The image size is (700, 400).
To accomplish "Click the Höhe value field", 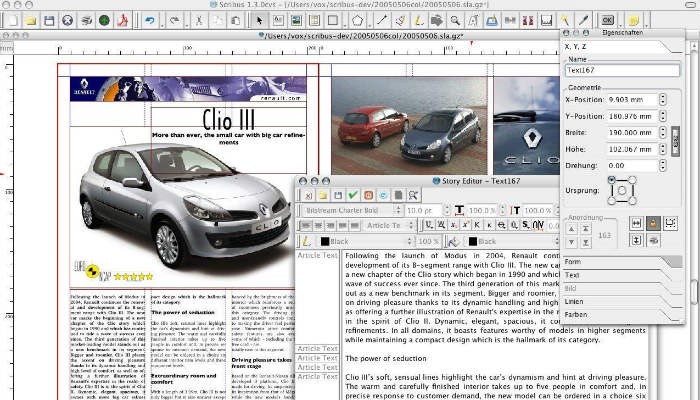I will pos(633,149).
